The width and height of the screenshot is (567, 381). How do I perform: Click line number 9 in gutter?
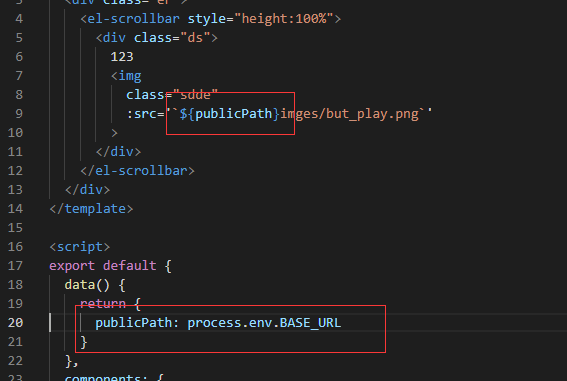(x=19, y=114)
